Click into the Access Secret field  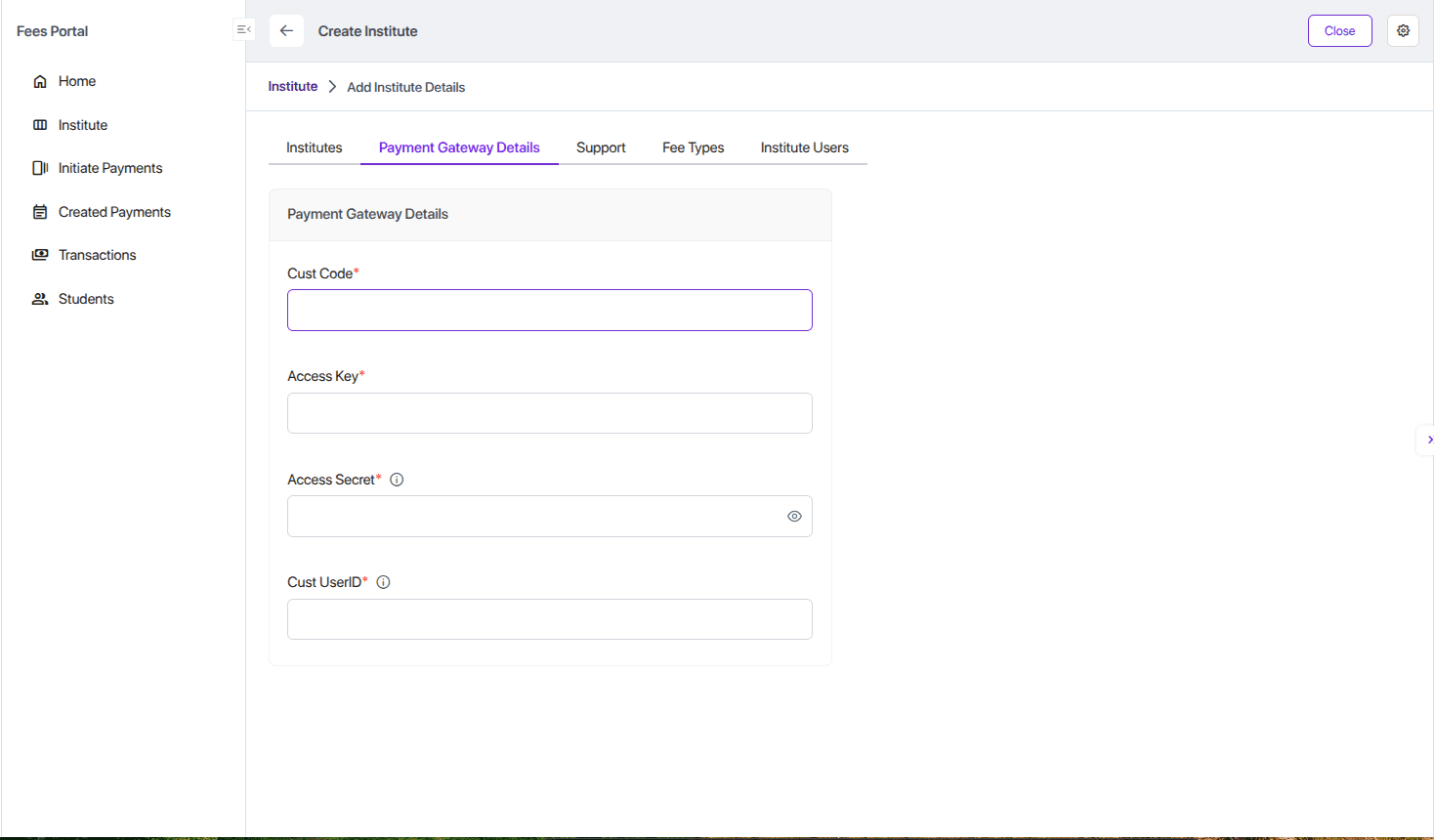tap(550, 517)
